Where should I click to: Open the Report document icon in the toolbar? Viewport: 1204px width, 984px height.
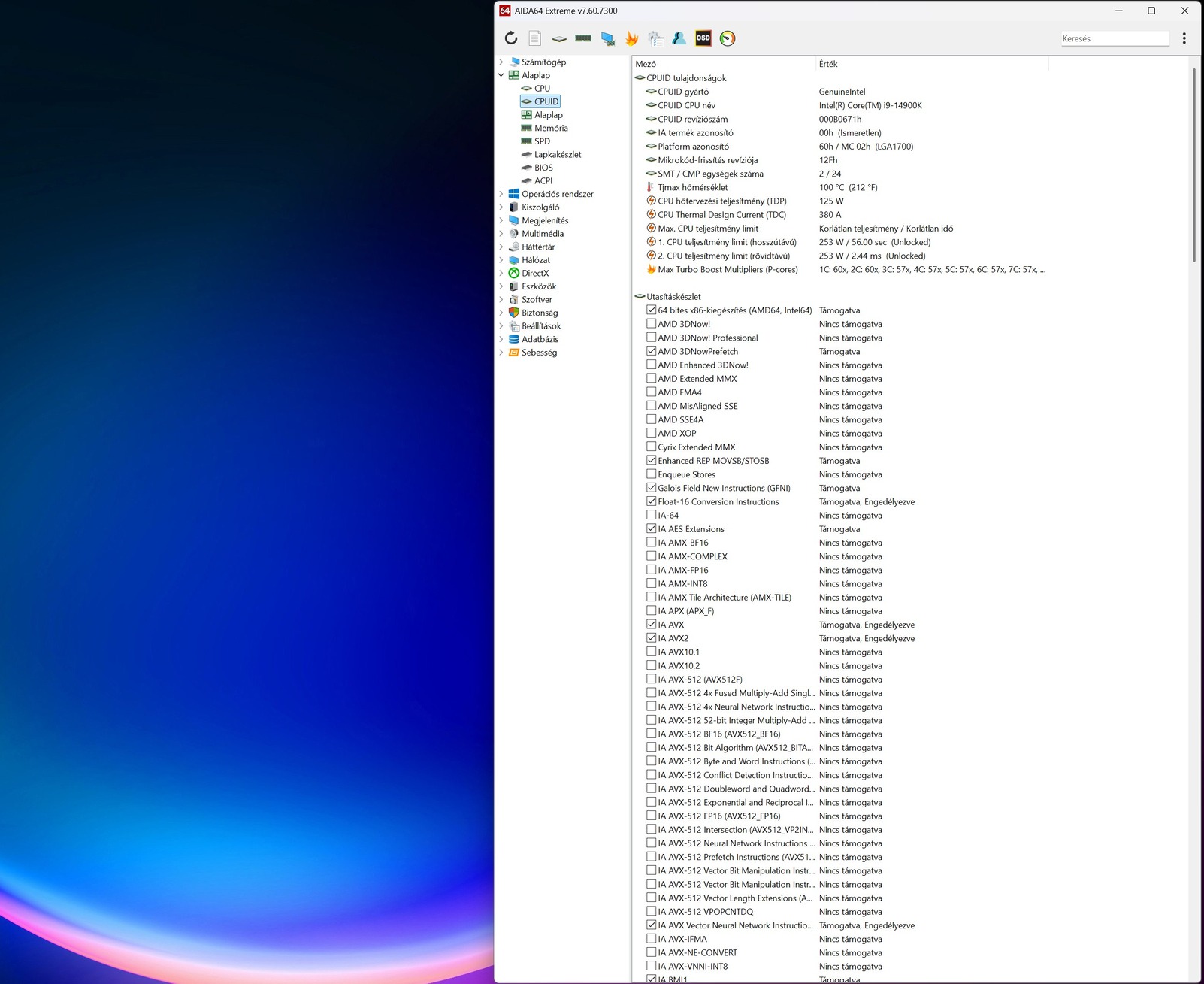(534, 38)
